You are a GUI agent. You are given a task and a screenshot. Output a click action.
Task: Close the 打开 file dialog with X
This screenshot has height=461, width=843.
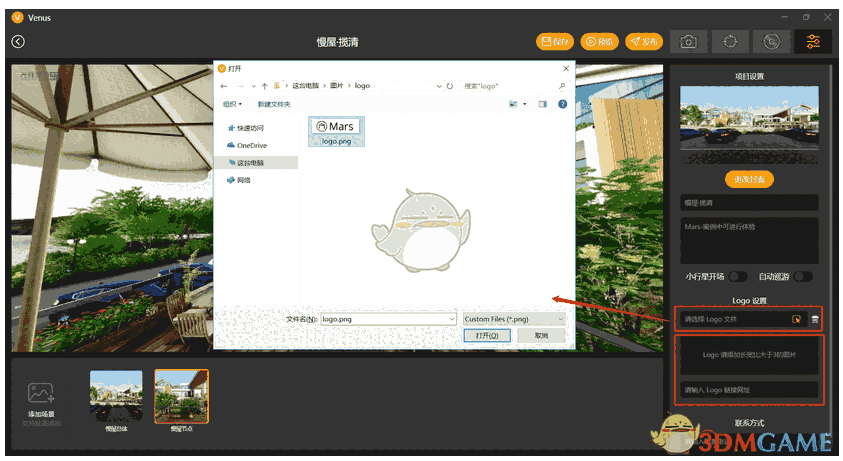pos(566,68)
